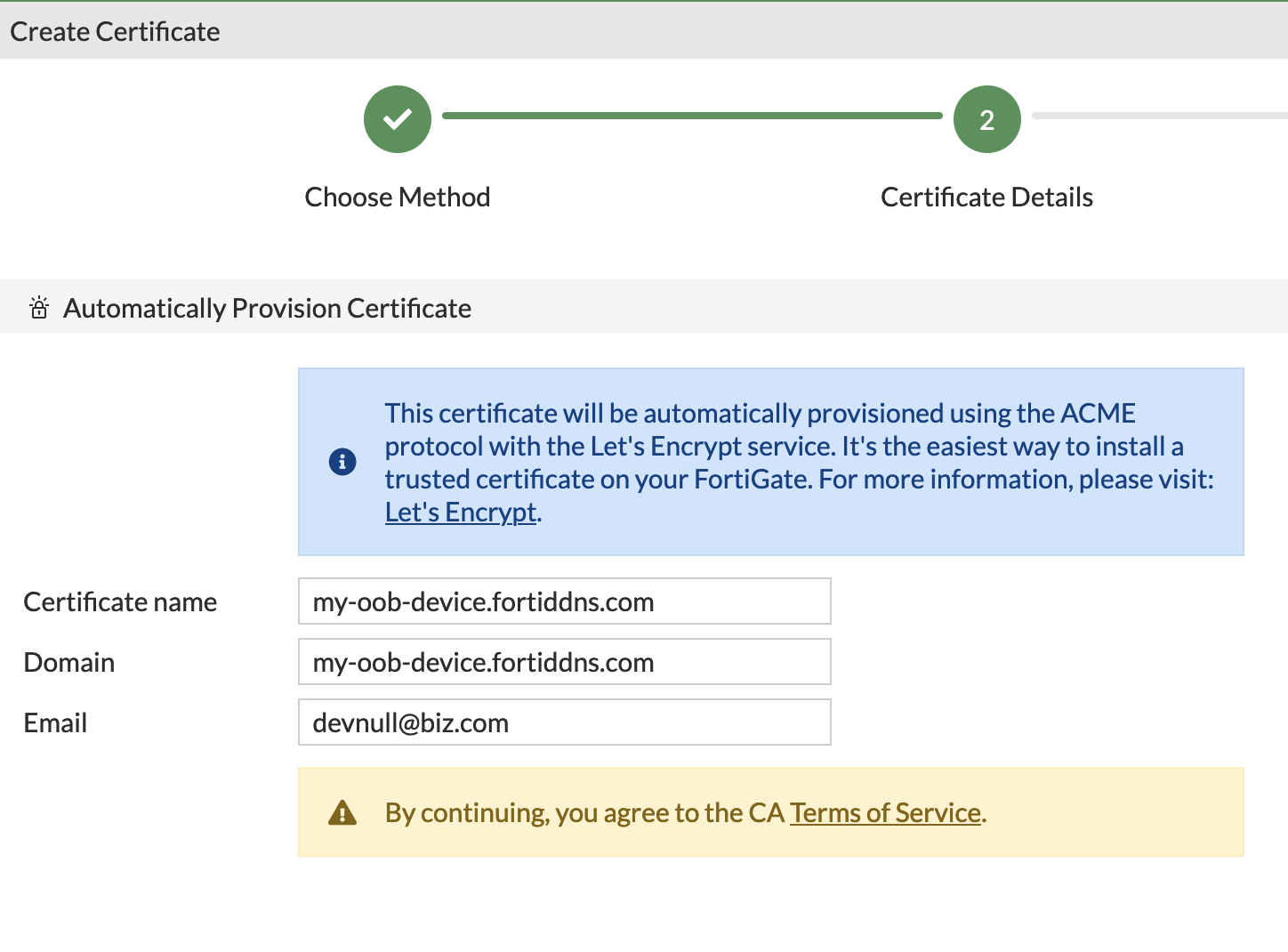Click the warning triangle icon in yellow banner
Viewport: 1288px width, 952px height.
[342, 812]
